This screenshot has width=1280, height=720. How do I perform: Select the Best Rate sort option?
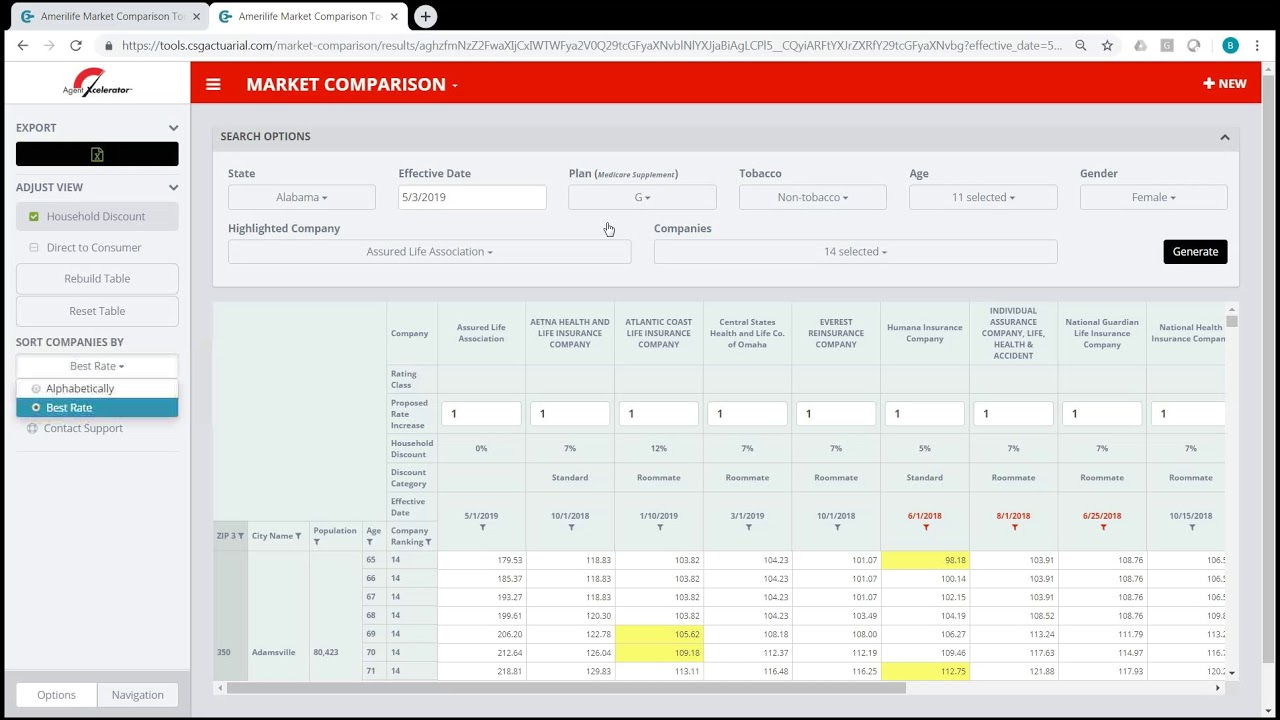click(97, 407)
